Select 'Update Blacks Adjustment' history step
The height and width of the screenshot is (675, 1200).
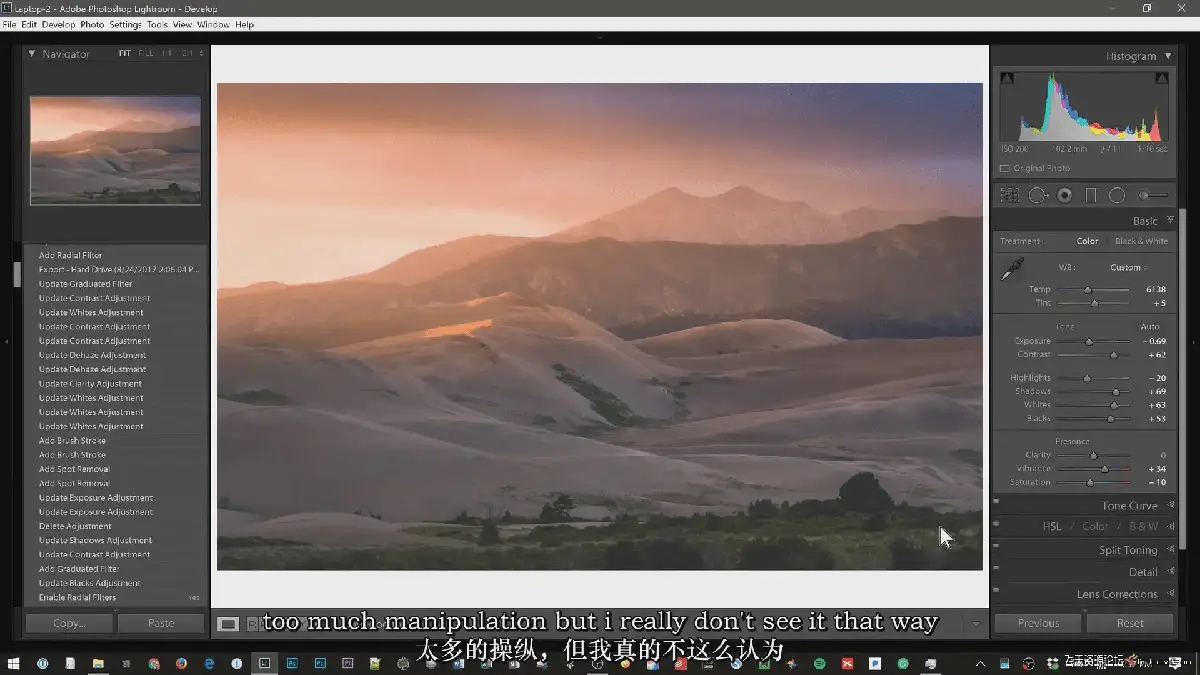89,583
